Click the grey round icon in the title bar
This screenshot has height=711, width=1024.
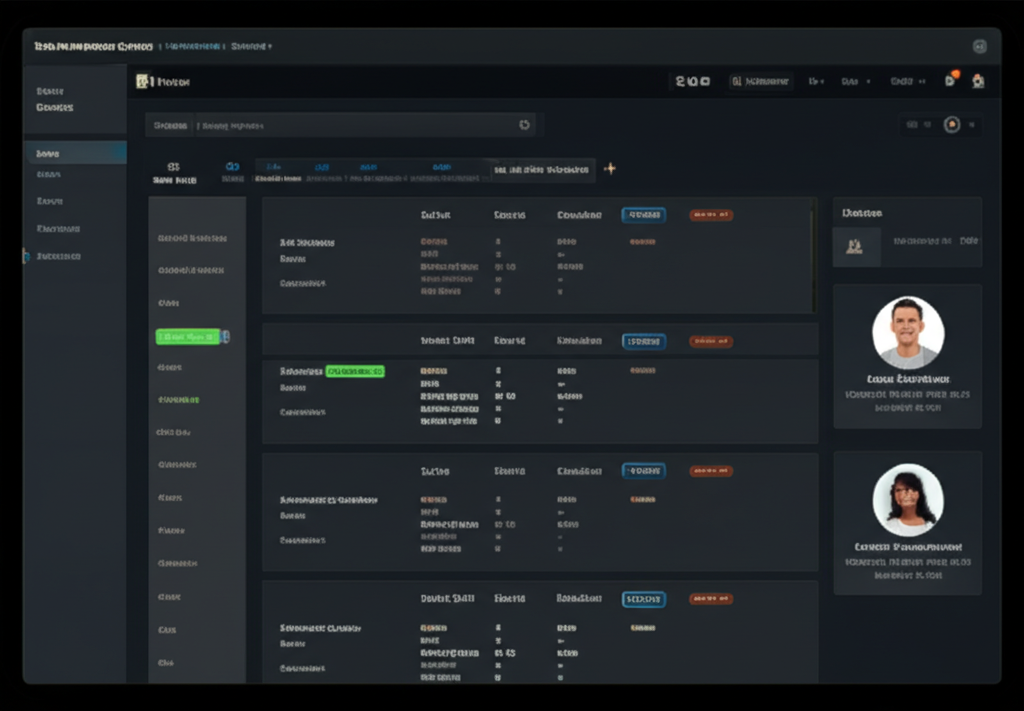pyautogui.click(x=979, y=46)
